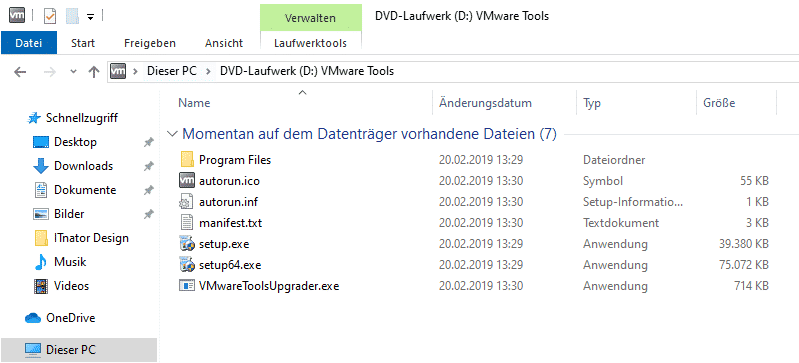Viewport: 799px width, 363px height.
Task: Click the Dieser PC computer icon in sidebar
Action: click(x=33, y=350)
